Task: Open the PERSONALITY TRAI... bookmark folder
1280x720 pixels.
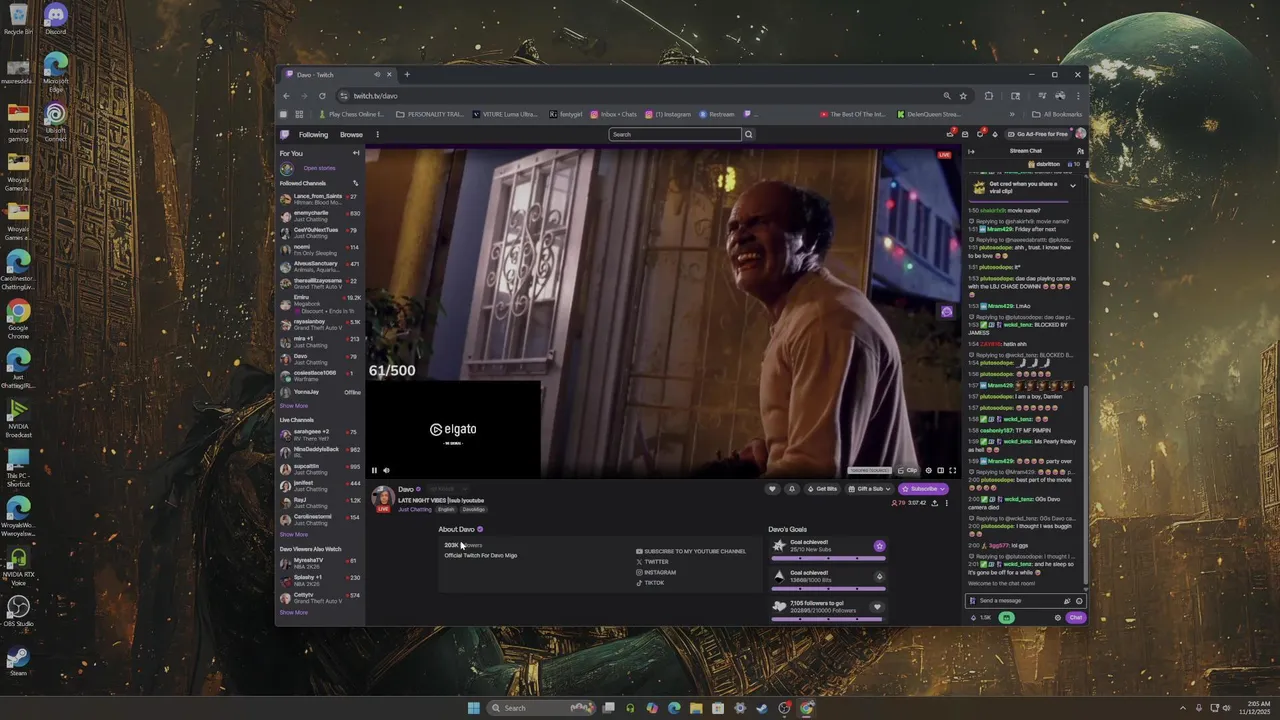Action: (x=430, y=114)
